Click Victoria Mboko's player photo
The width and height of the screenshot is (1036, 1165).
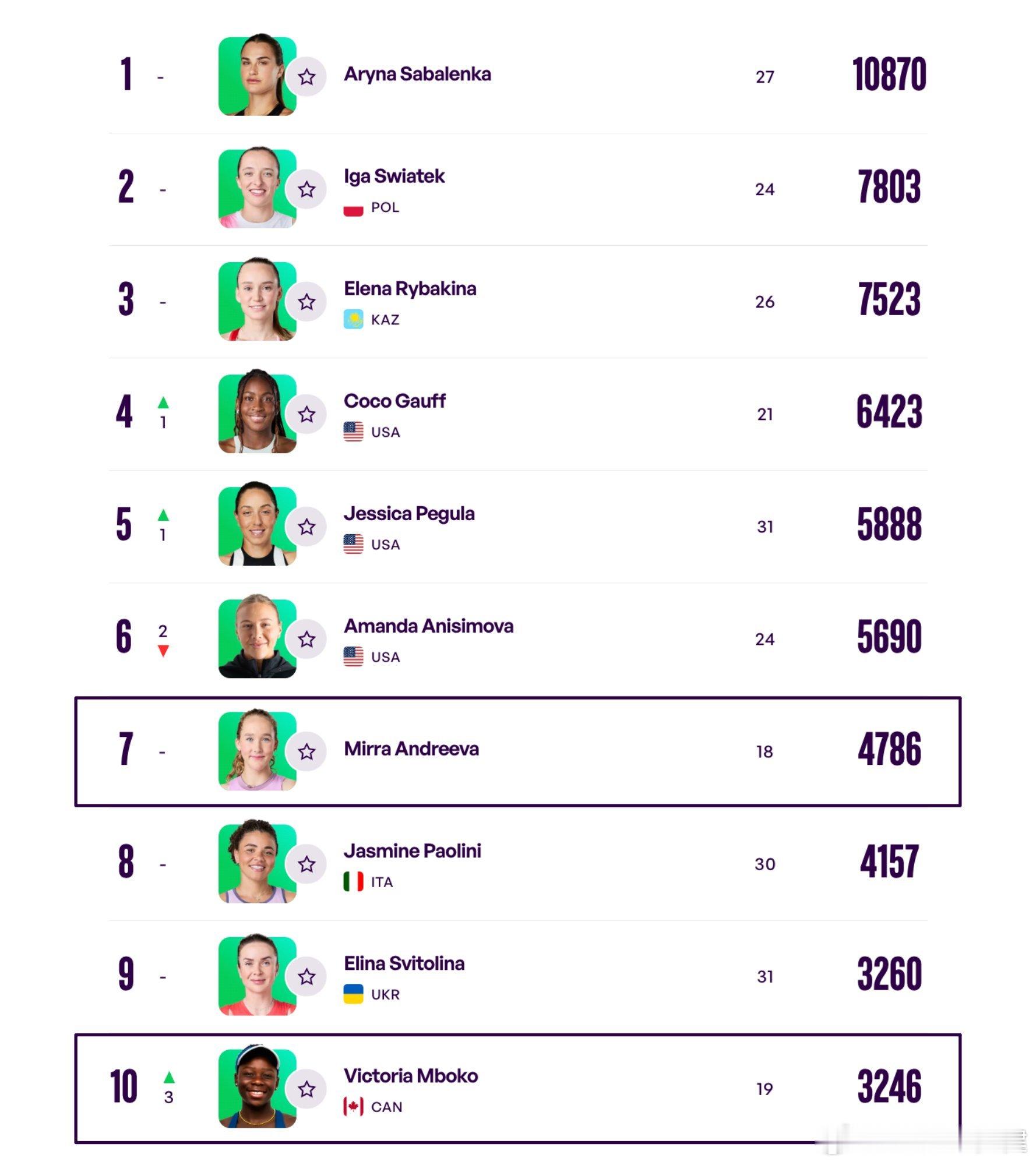pos(257,1088)
